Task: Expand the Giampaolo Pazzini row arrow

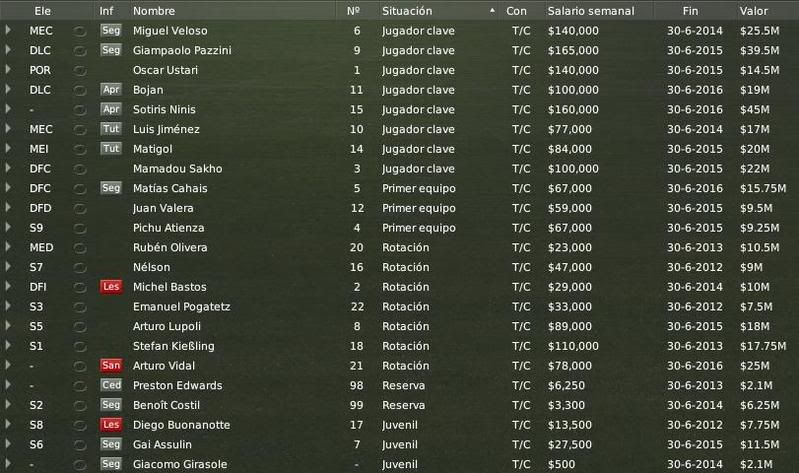Action: 8,50
